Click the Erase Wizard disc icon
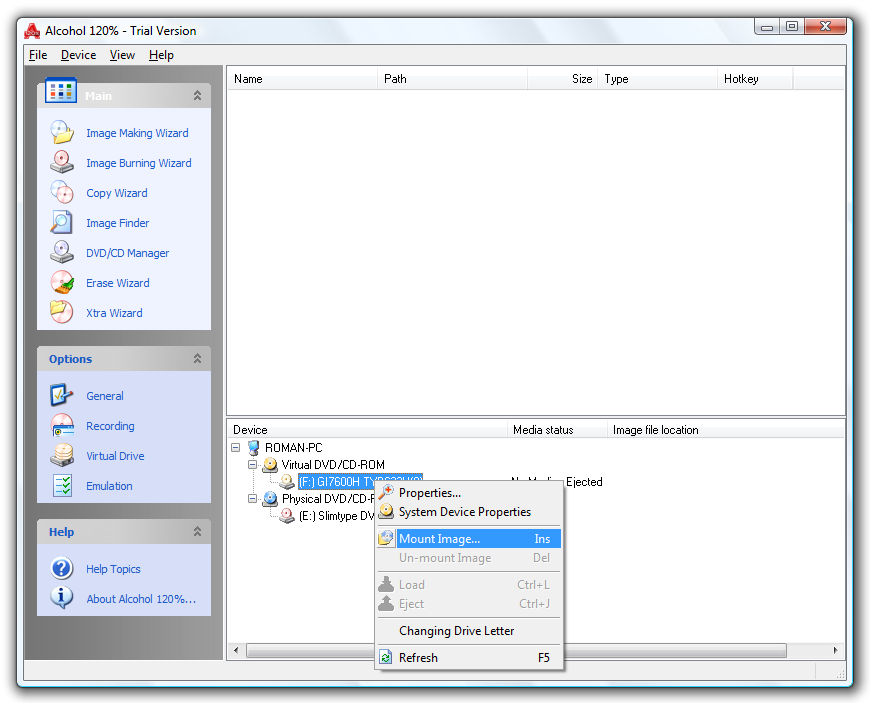Screen dimensions: 870x703 point(62,282)
